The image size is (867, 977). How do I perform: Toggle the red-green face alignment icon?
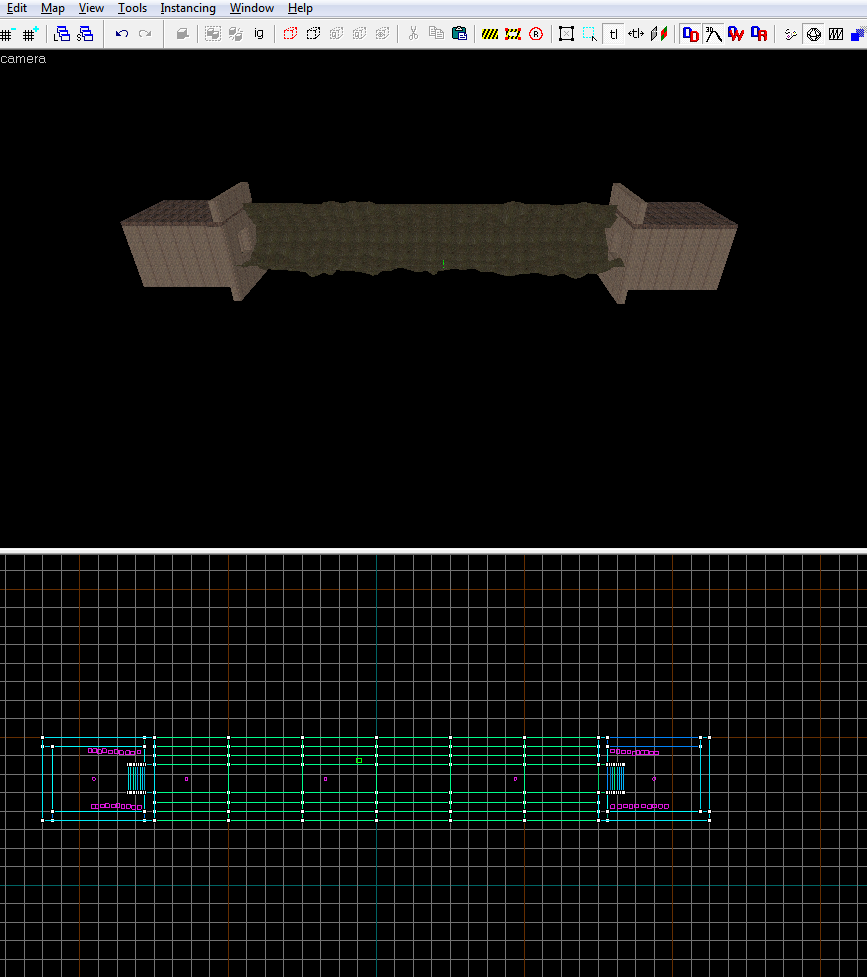[x=659, y=34]
